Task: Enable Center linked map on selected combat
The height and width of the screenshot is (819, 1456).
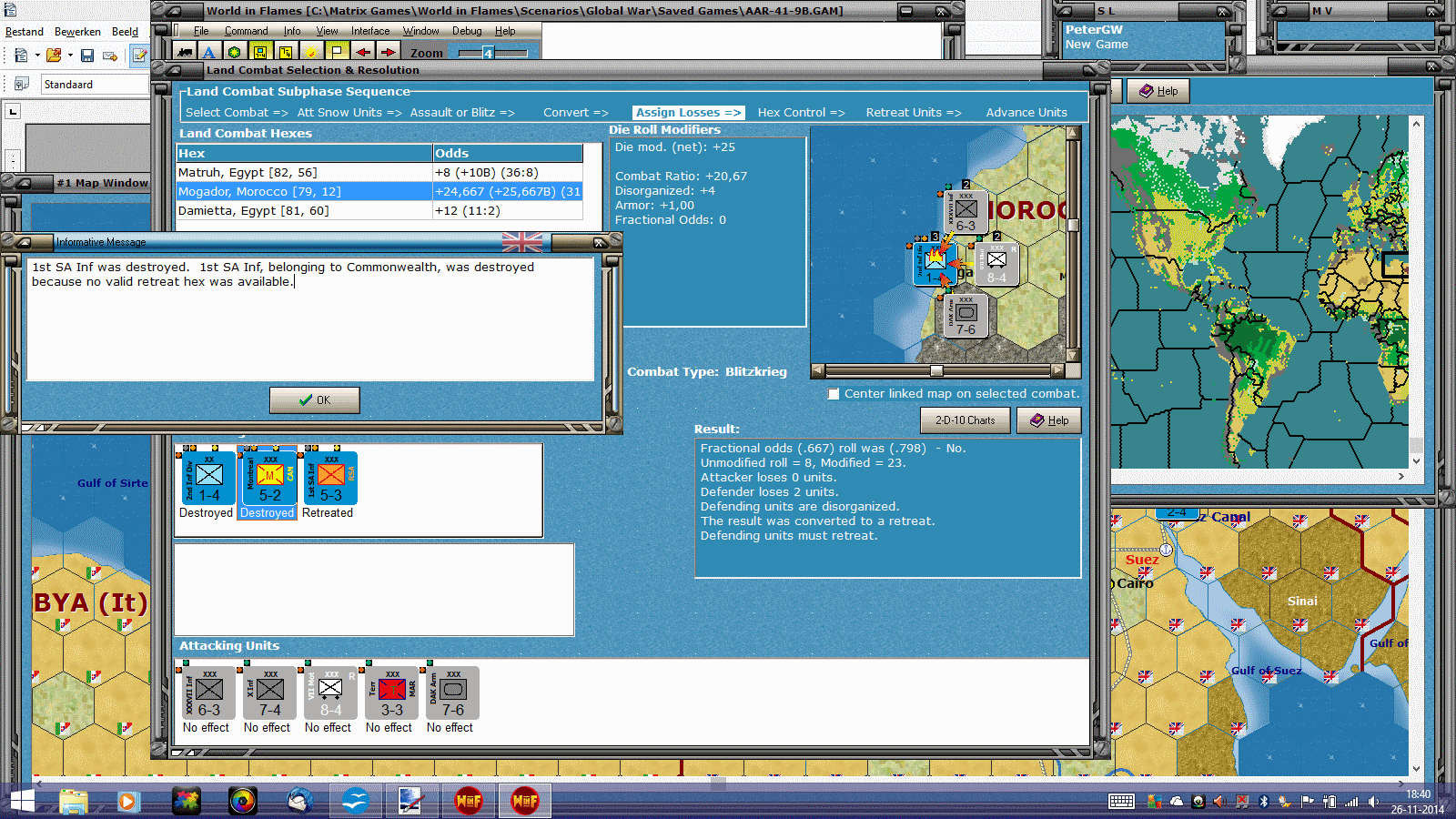Action: tap(834, 394)
